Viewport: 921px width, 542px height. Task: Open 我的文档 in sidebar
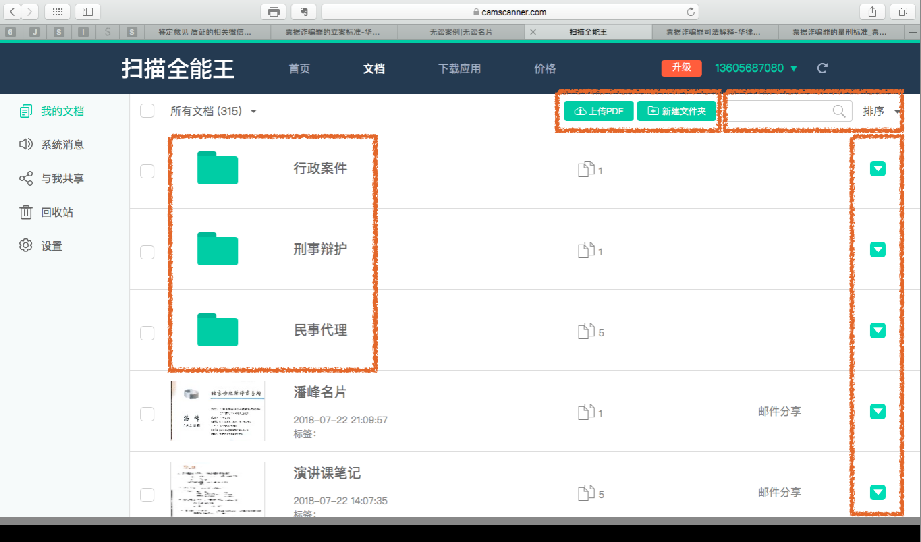click(52, 111)
